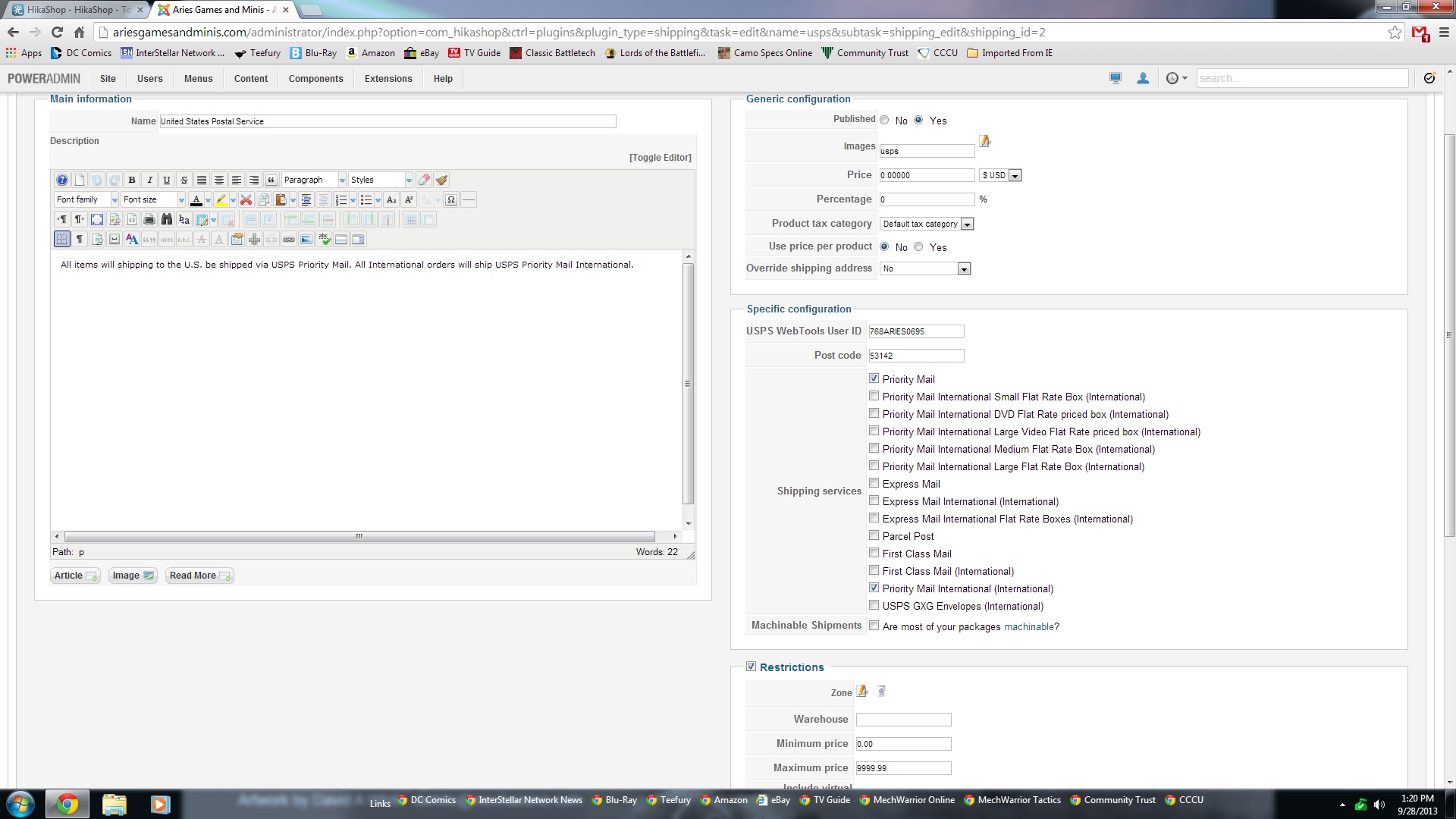Click the Toggle Editor link
This screenshot has width=1456, height=819.
(x=660, y=158)
